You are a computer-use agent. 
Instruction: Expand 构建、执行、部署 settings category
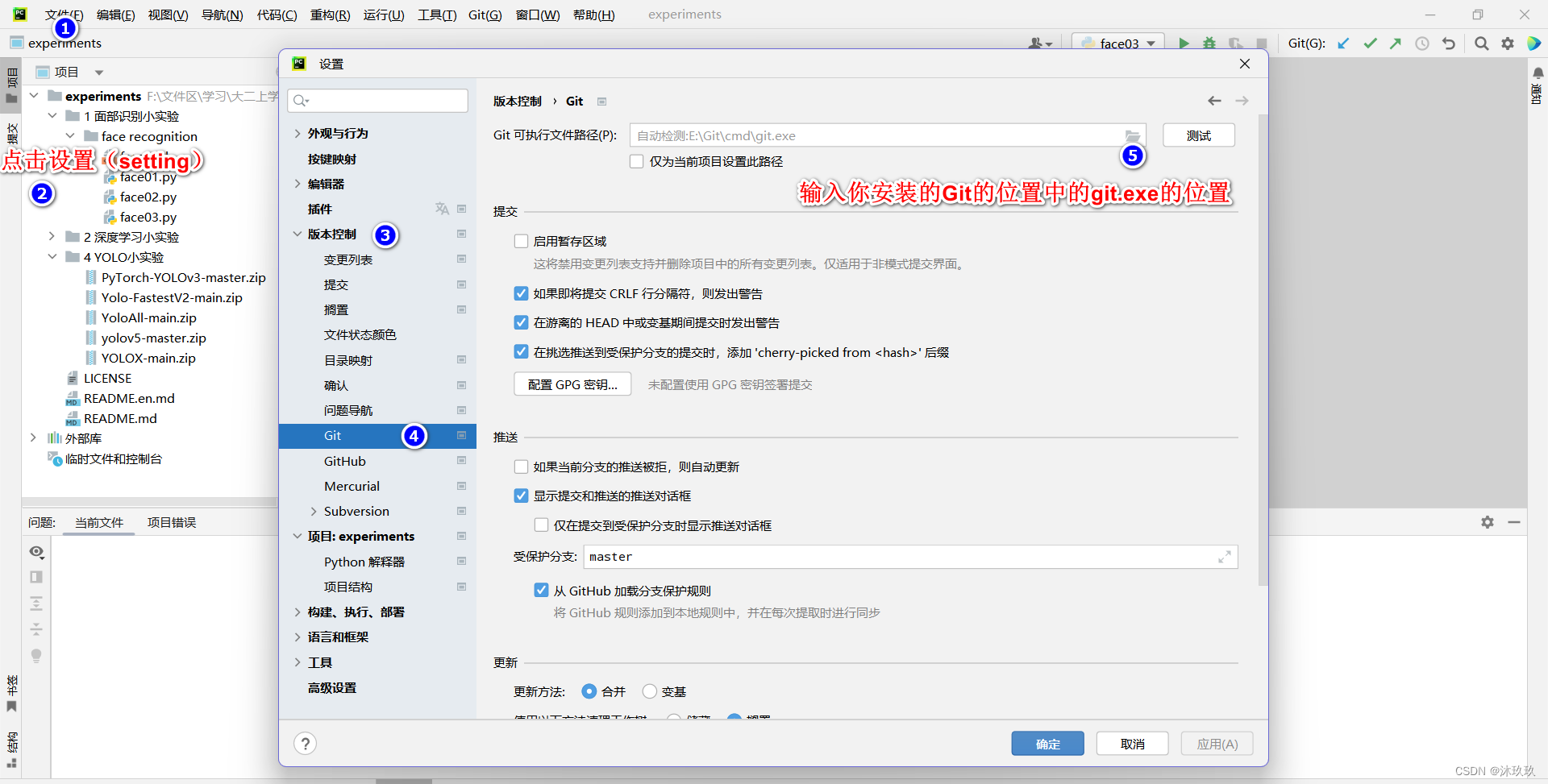pyautogui.click(x=298, y=612)
